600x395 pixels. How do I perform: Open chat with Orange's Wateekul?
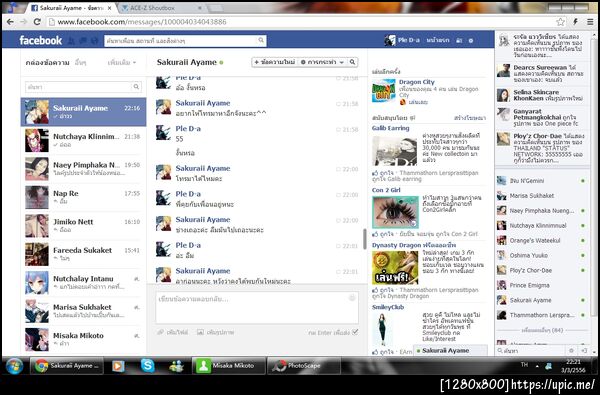click(541, 240)
